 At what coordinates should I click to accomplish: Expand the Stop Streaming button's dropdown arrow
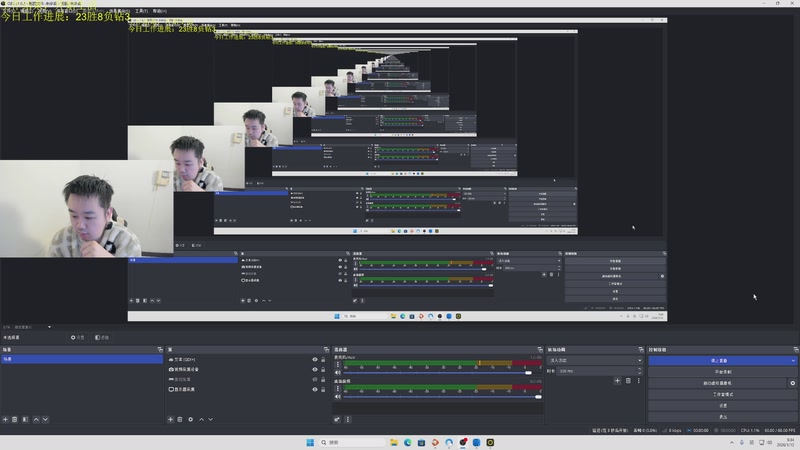click(x=793, y=361)
